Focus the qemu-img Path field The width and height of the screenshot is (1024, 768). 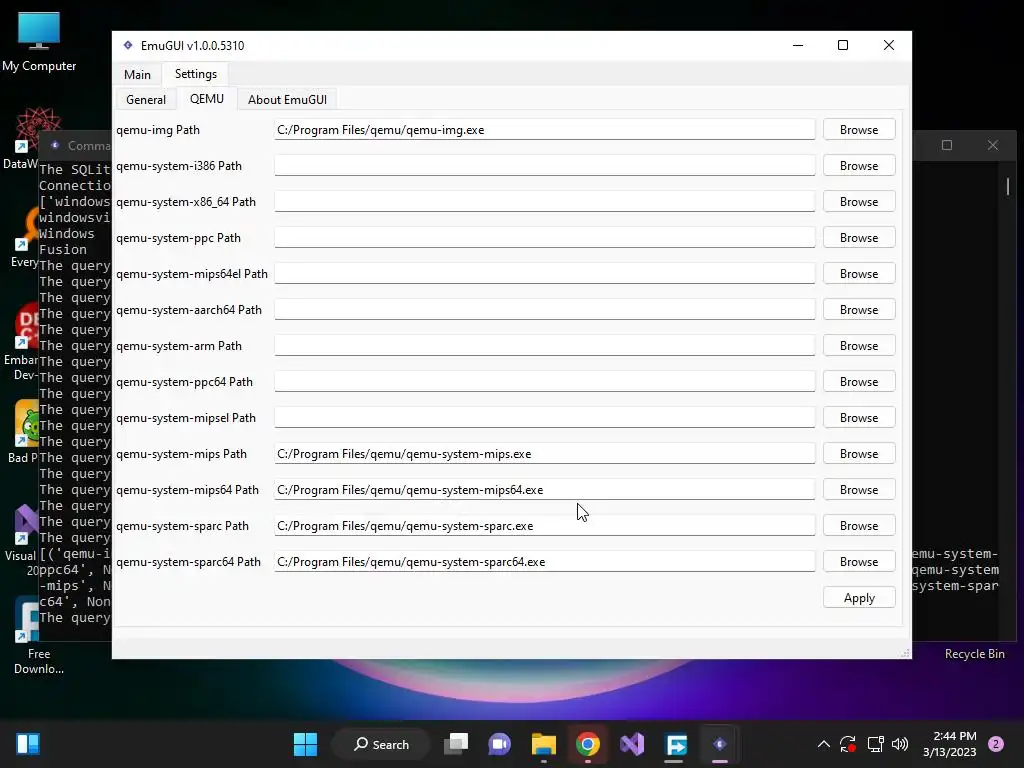pyautogui.click(x=545, y=129)
